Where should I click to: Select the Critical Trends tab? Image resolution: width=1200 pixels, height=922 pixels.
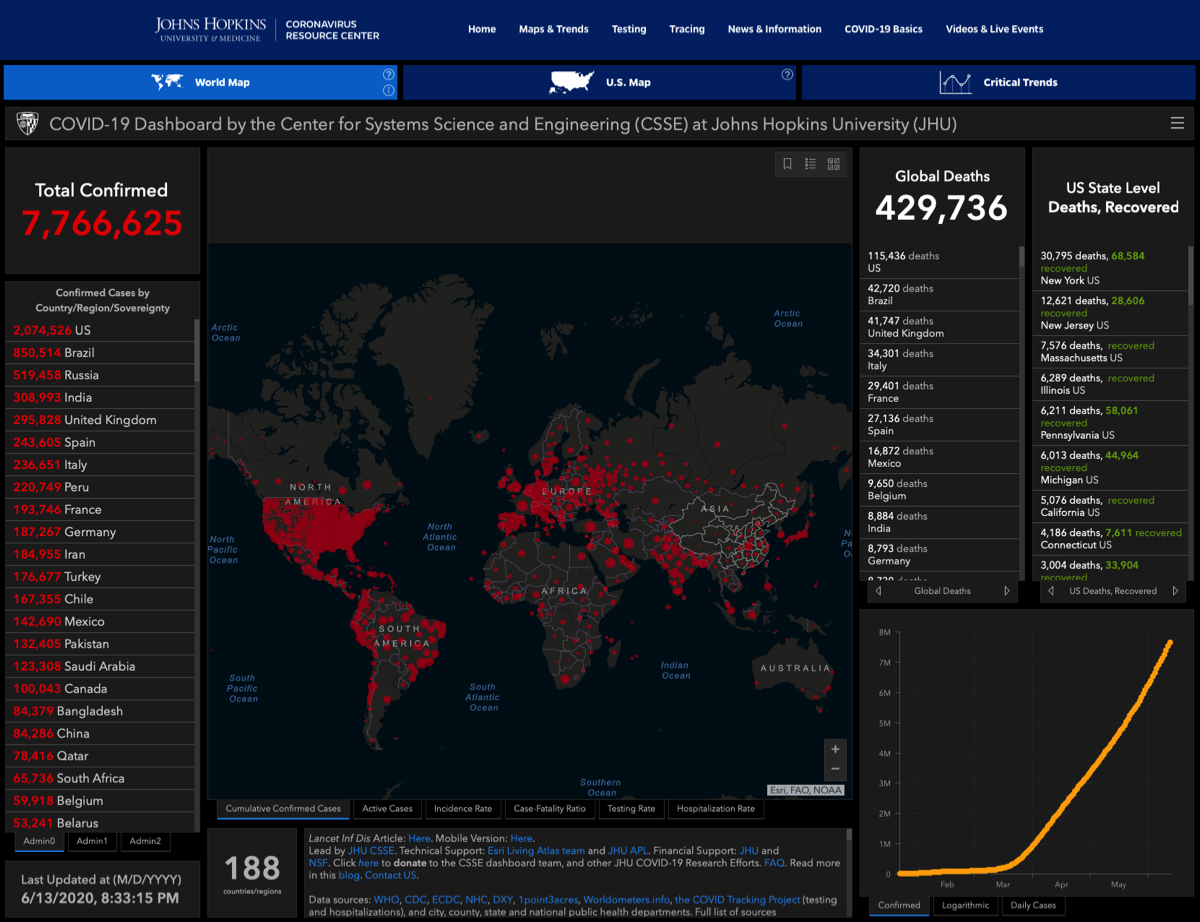(998, 82)
